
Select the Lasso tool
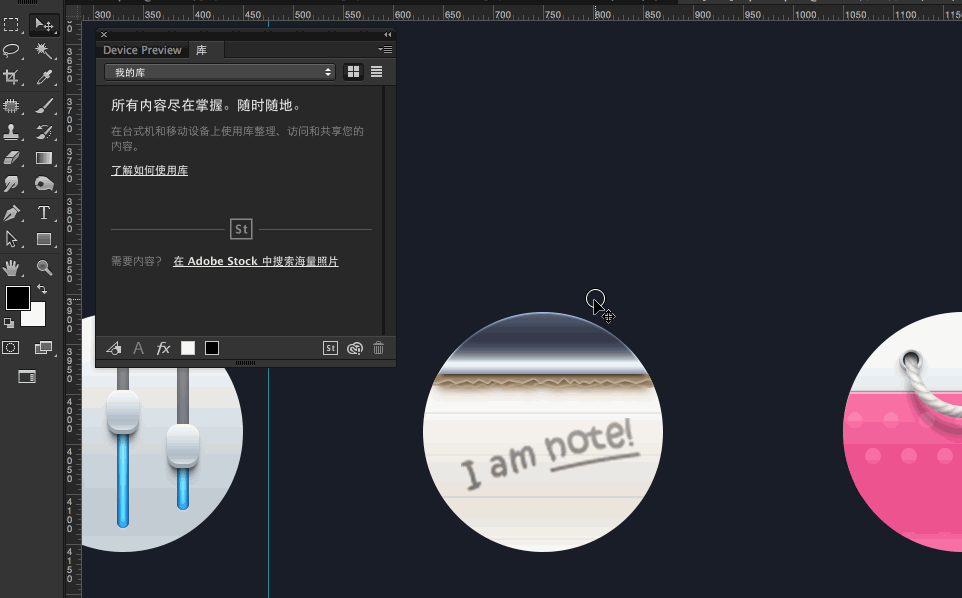pos(12,50)
